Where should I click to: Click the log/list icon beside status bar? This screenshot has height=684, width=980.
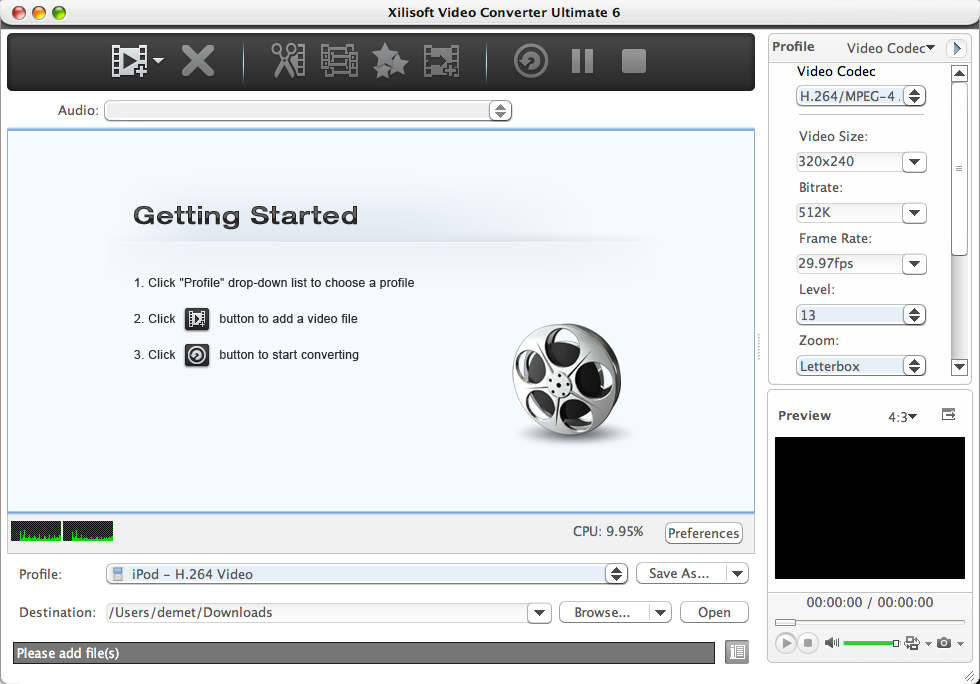click(x=738, y=652)
